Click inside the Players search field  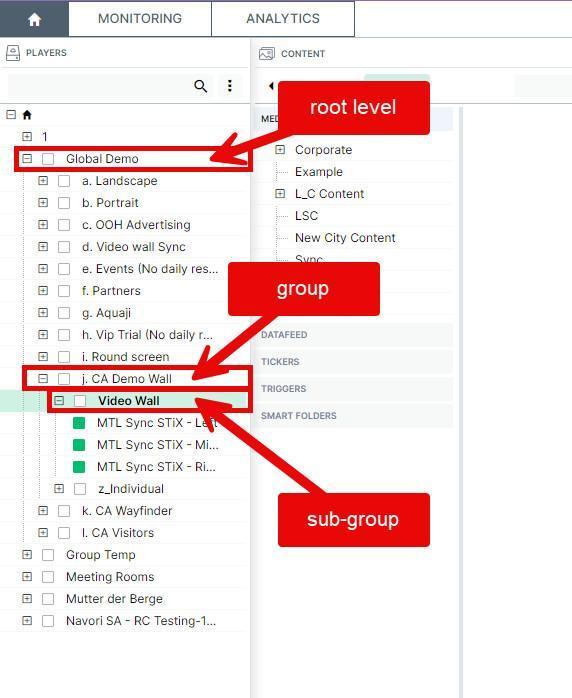(100, 86)
